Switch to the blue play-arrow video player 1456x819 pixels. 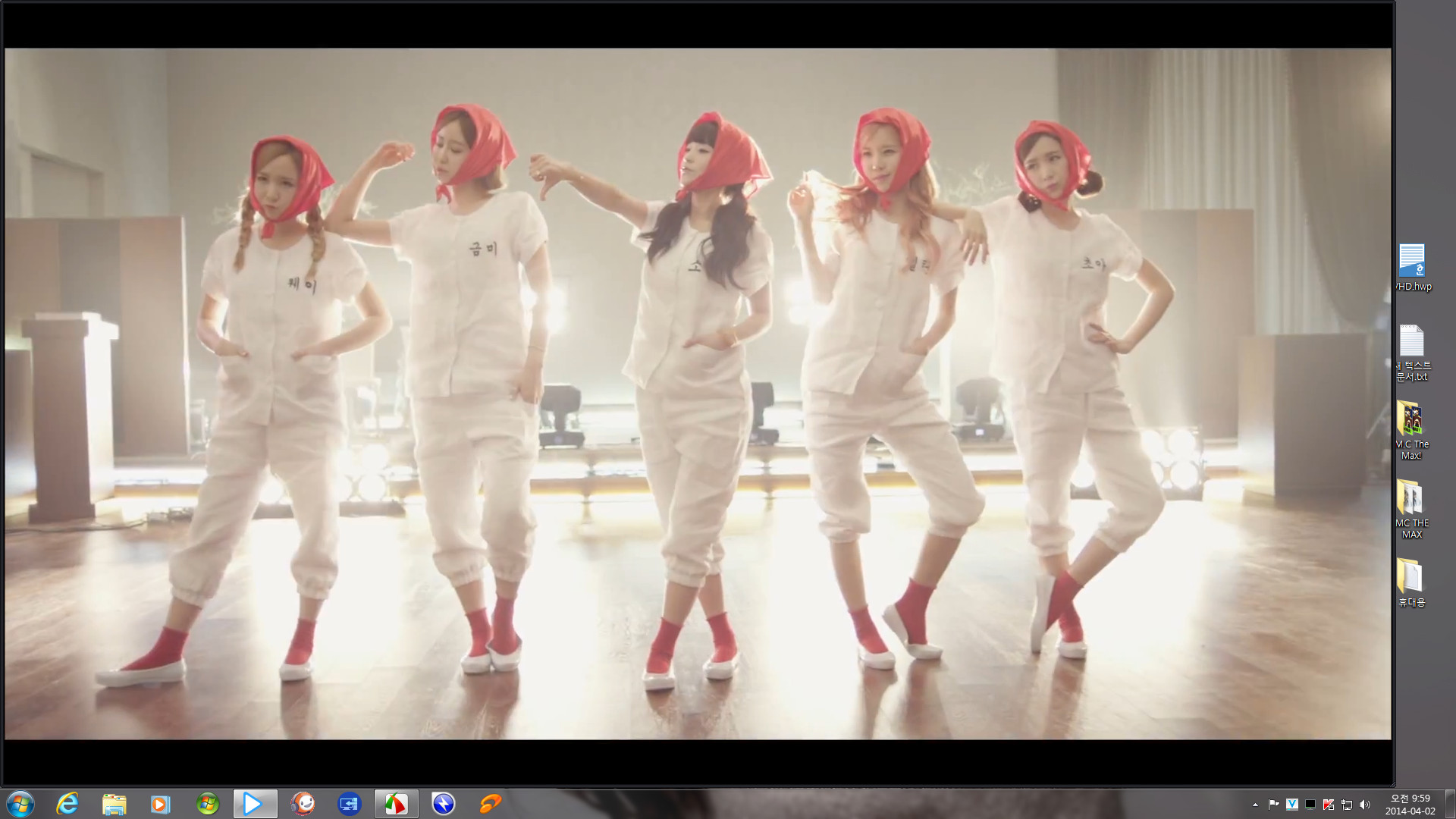(255, 804)
